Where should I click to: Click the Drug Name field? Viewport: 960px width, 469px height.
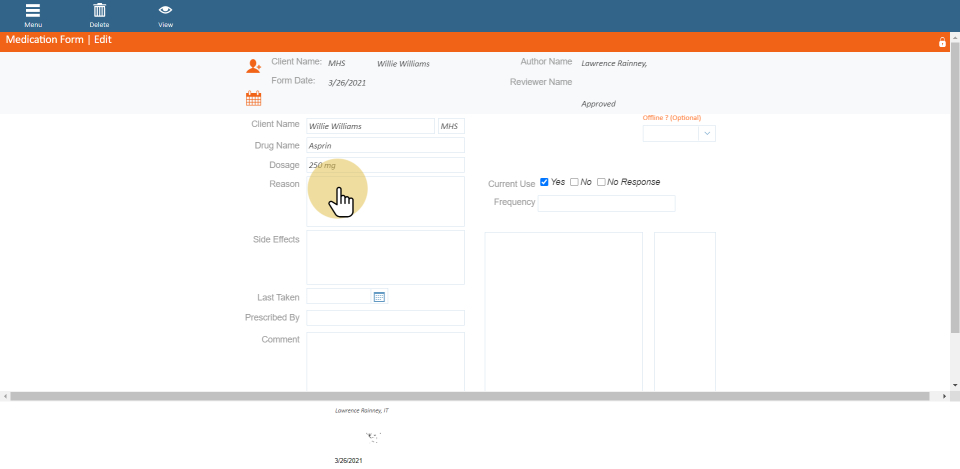point(385,146)
